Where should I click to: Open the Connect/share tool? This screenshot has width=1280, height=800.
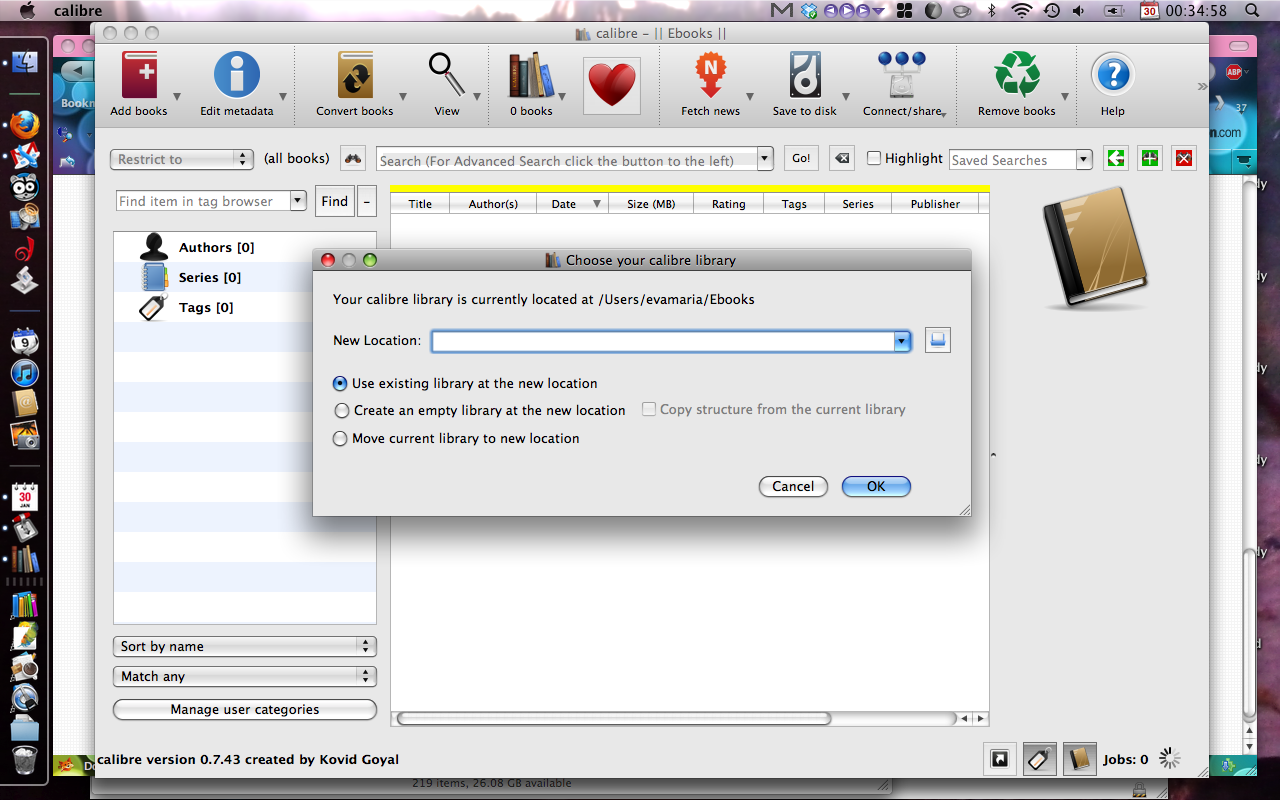pos(901,76)
